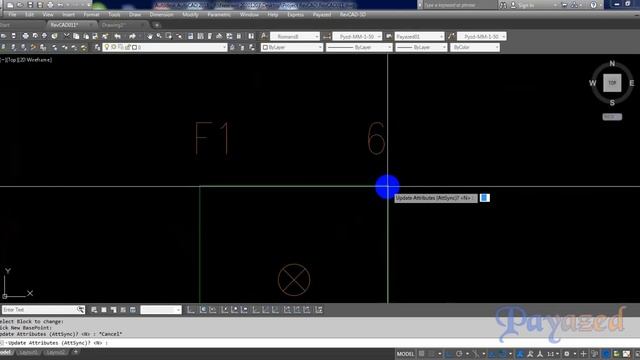Click the Make Object's Layer Current icon
The height and width of the screenshot is (360, 640).
(233, 47)
